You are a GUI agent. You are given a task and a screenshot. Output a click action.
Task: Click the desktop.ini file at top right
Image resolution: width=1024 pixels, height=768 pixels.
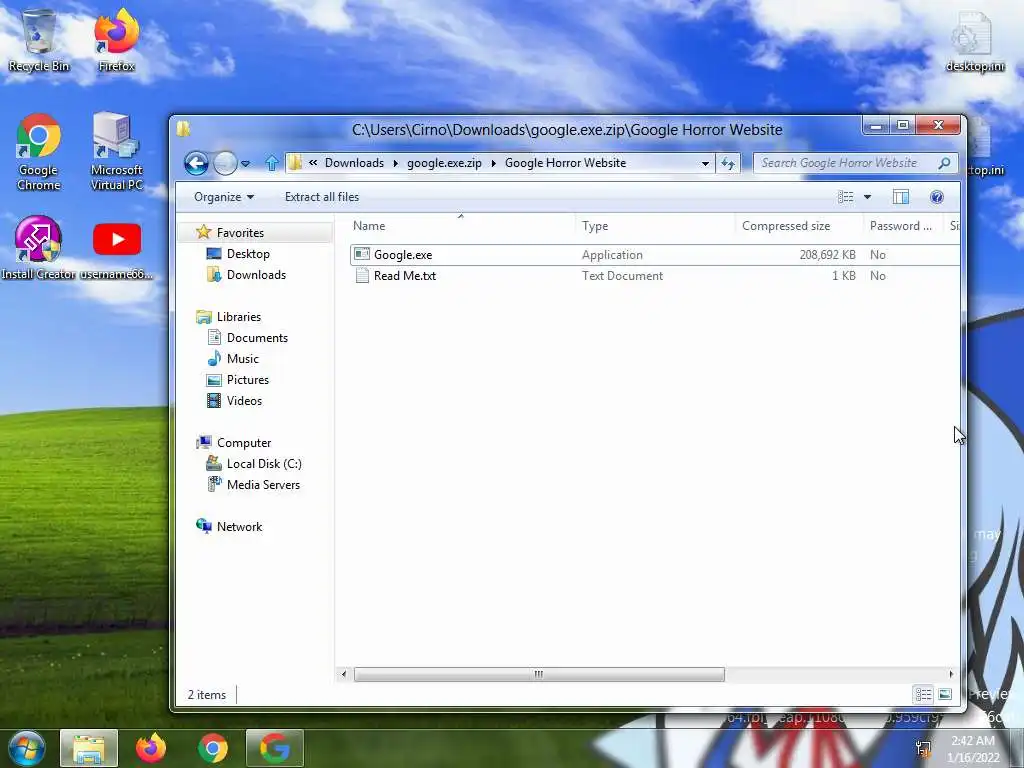tap(975, 40)
